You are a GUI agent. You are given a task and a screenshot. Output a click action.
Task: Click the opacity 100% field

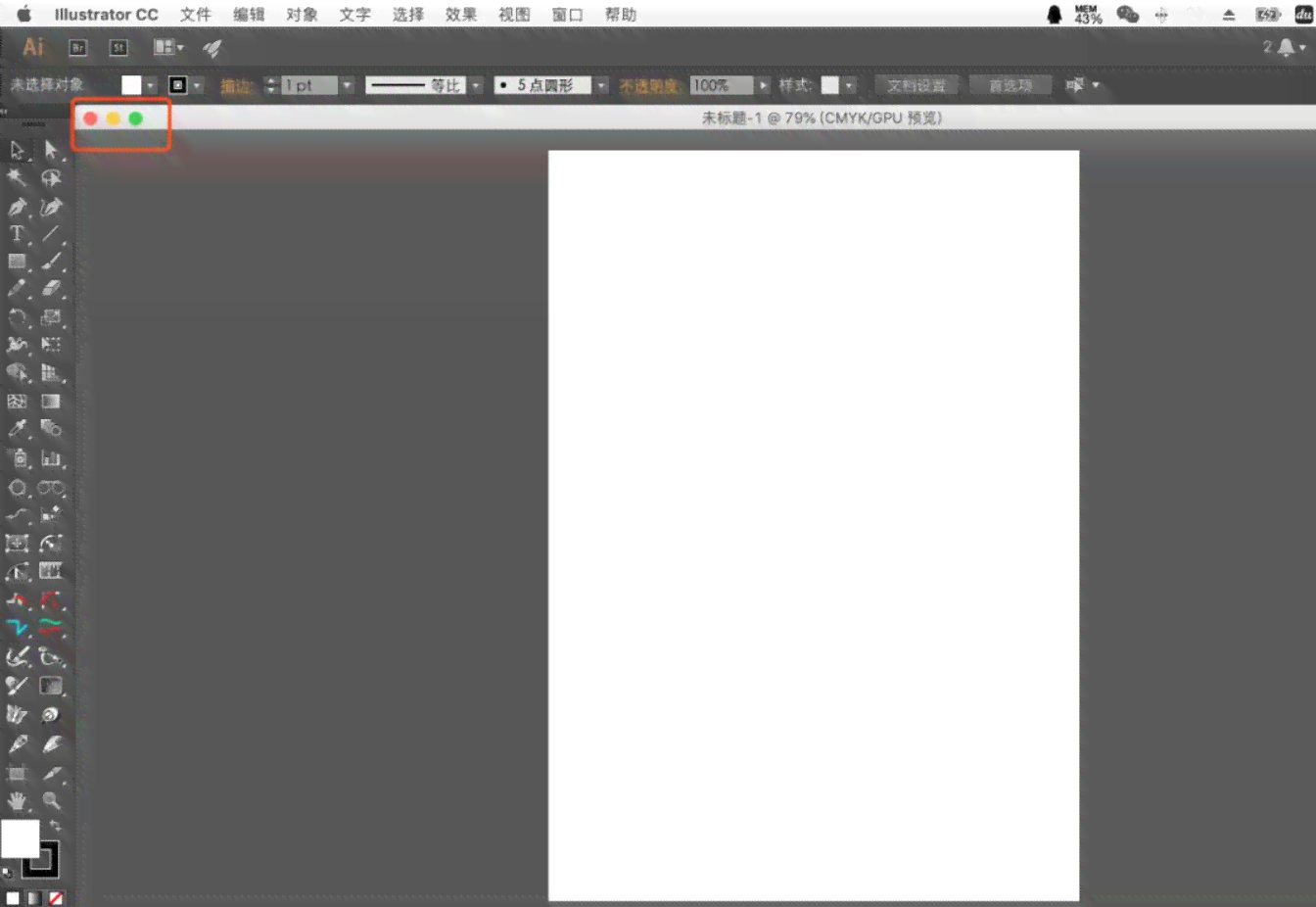click(722, 86)
